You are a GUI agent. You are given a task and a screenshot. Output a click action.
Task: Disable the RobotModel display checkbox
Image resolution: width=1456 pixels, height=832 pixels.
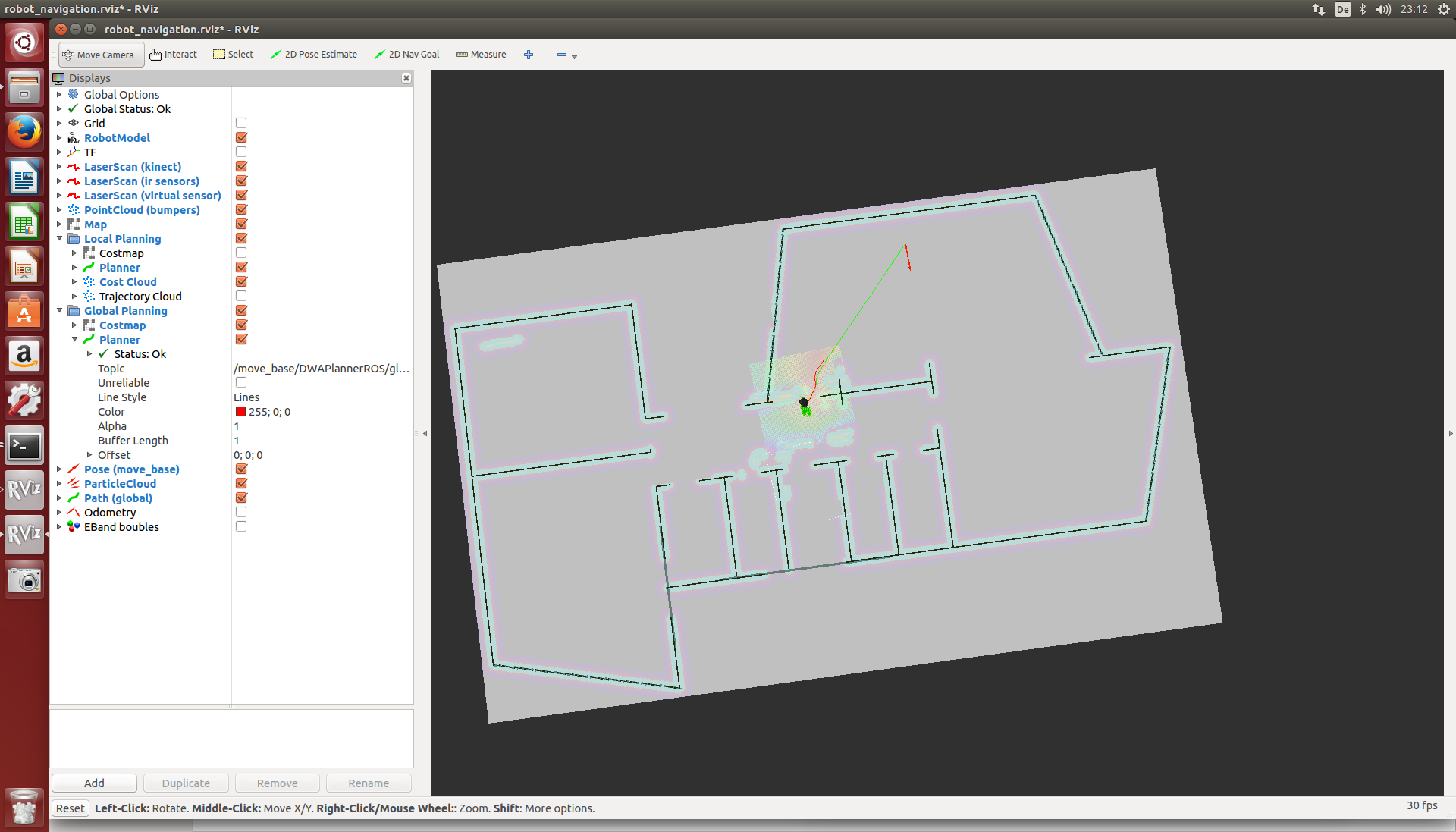241,137
